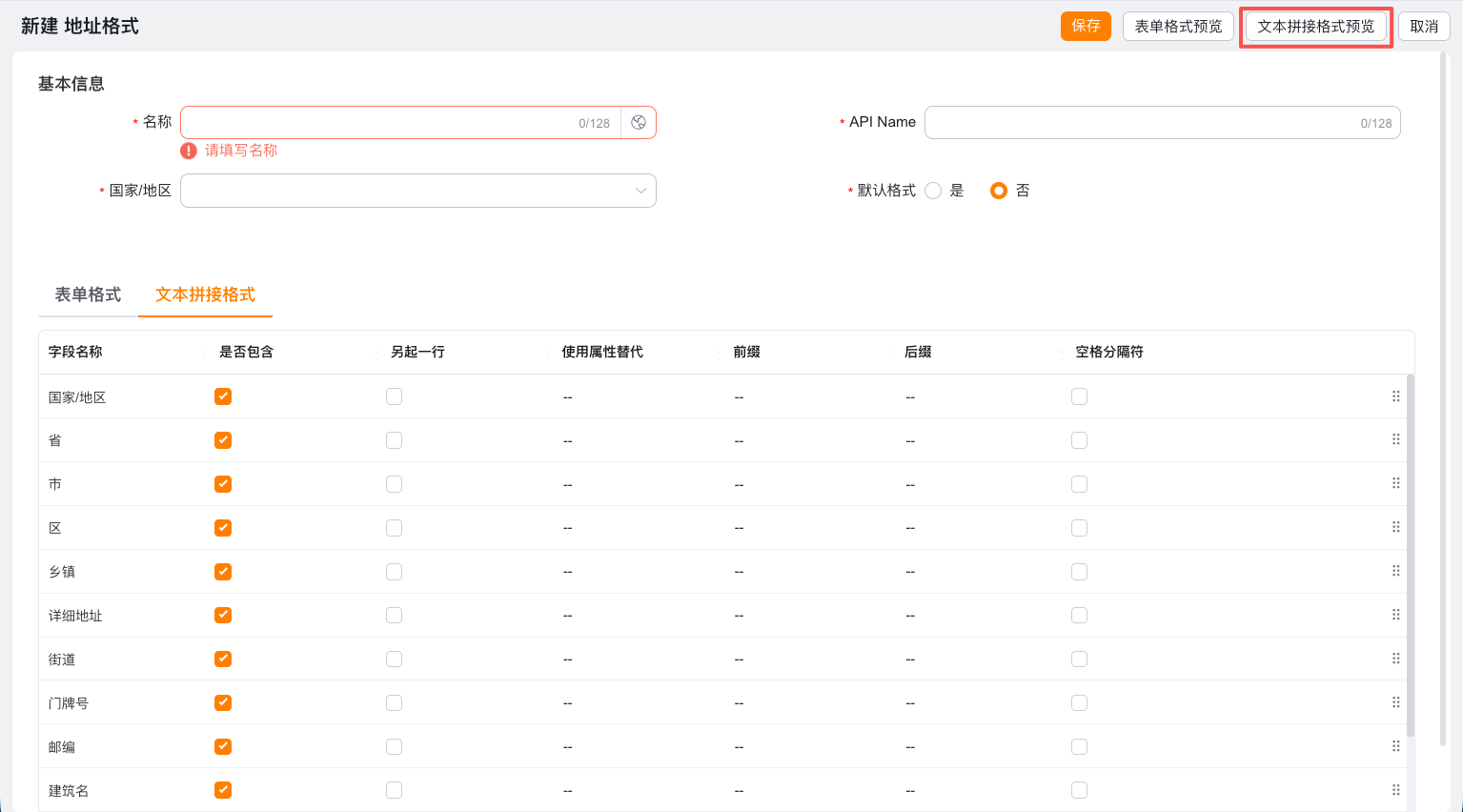Open the 国家/地区 dropdown
The image size is (1463, 812).
click(x=418, y=191)
